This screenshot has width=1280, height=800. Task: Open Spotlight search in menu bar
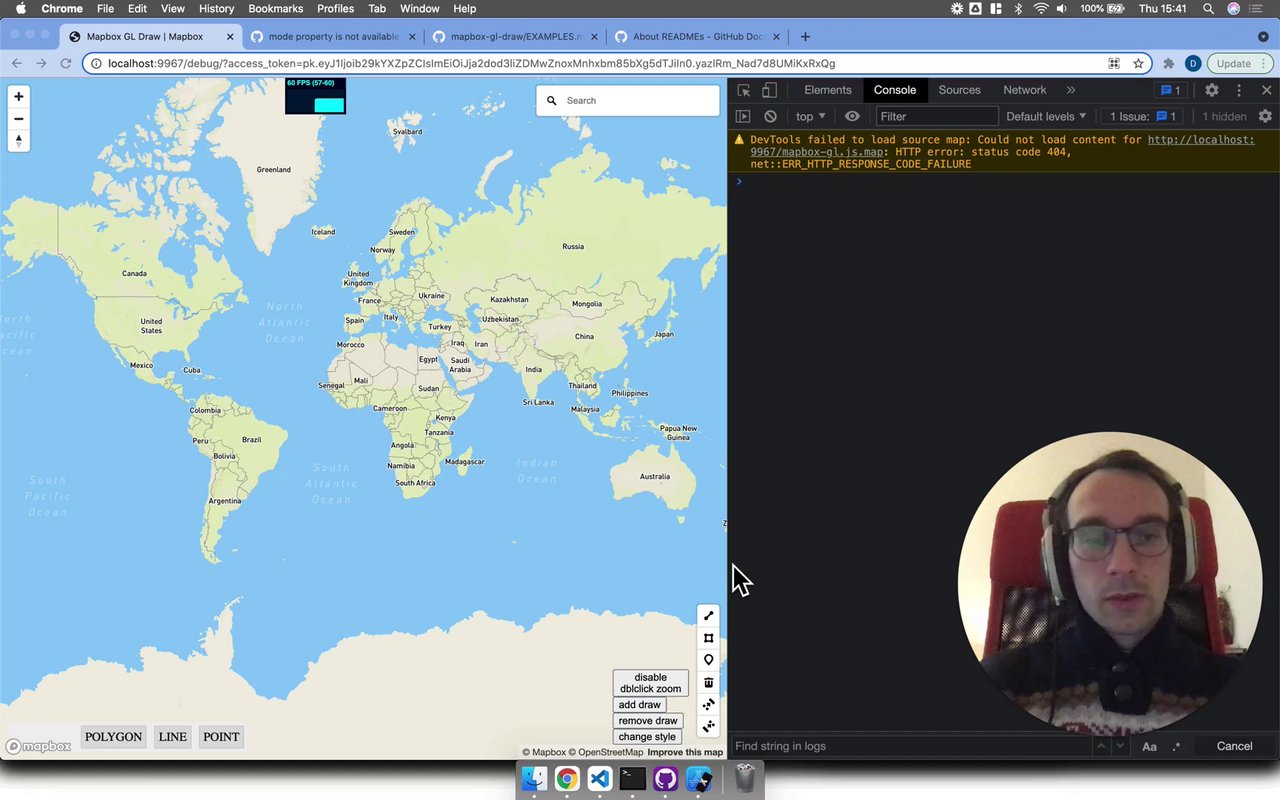click(1208, 9)
